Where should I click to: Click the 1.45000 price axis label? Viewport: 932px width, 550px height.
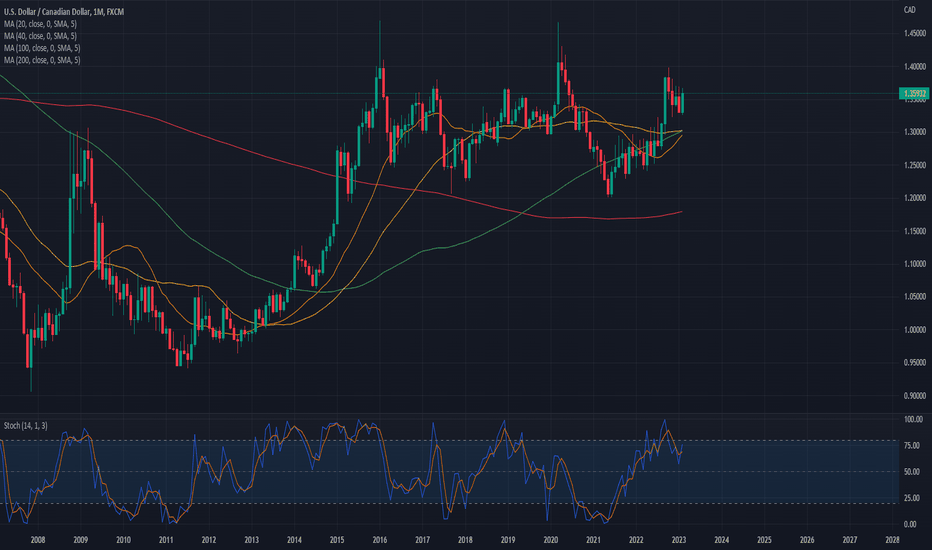(x=915, y=34)
